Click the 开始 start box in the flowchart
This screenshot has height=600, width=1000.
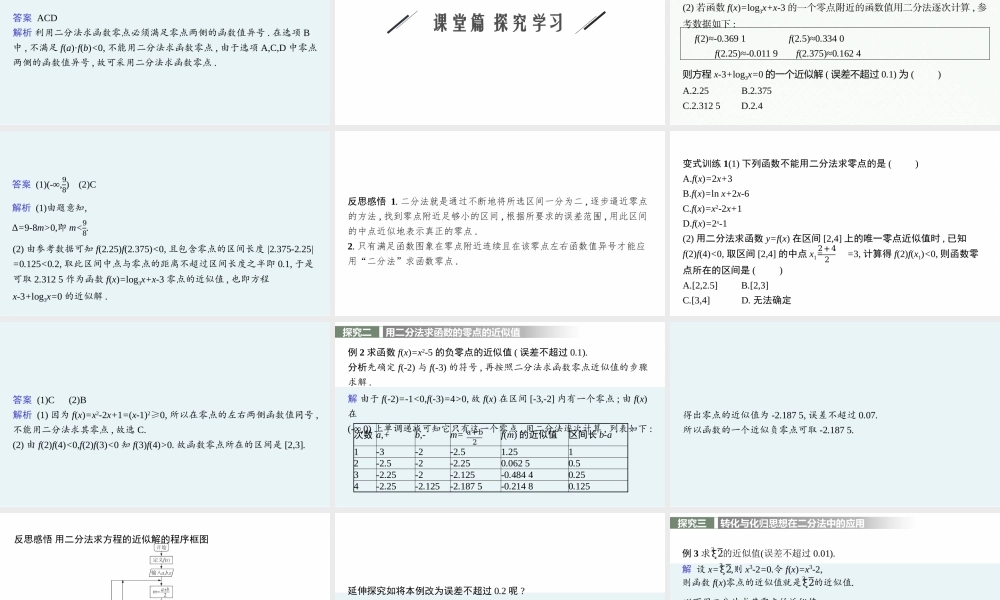click(163, 549)
